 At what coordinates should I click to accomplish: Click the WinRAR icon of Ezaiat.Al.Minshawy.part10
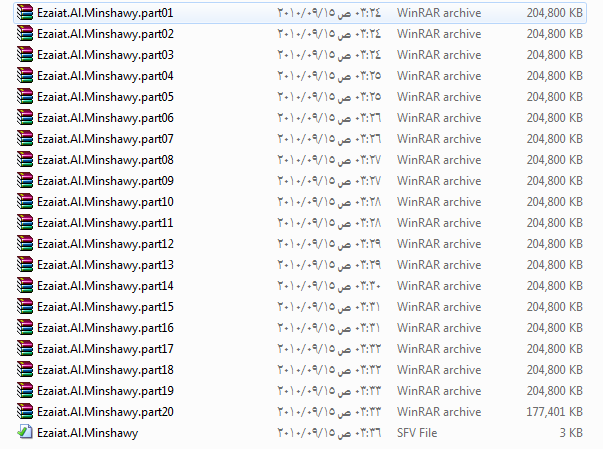[x=25, y=201]
